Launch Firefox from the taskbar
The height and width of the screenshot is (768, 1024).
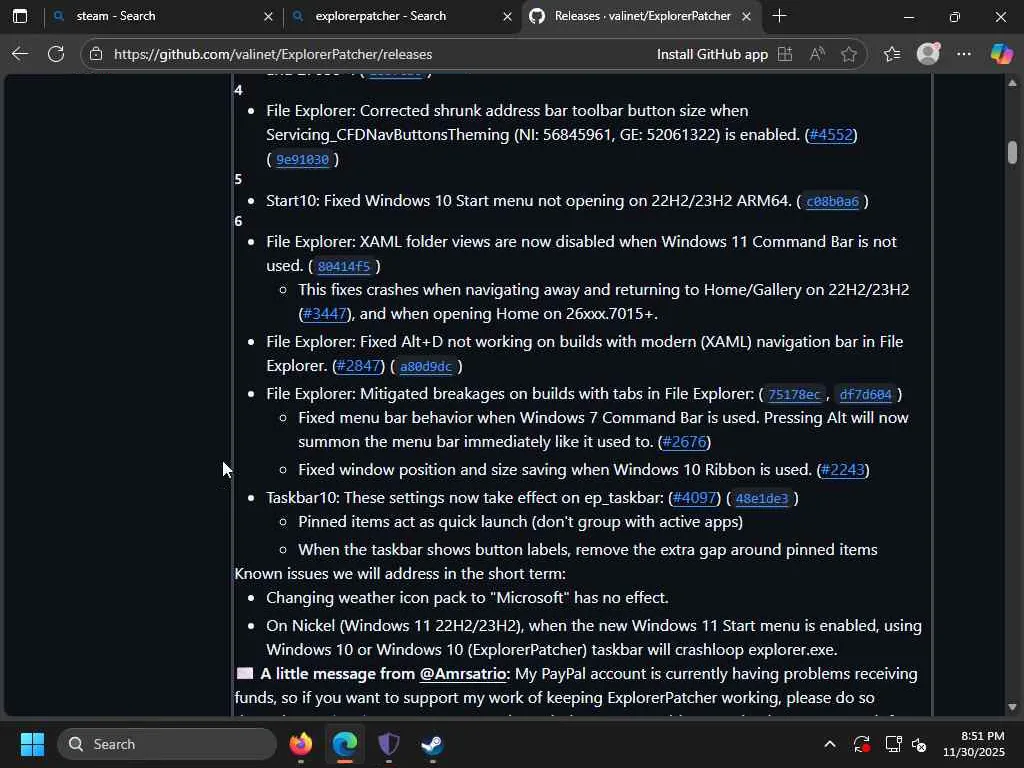coord(300,744)
